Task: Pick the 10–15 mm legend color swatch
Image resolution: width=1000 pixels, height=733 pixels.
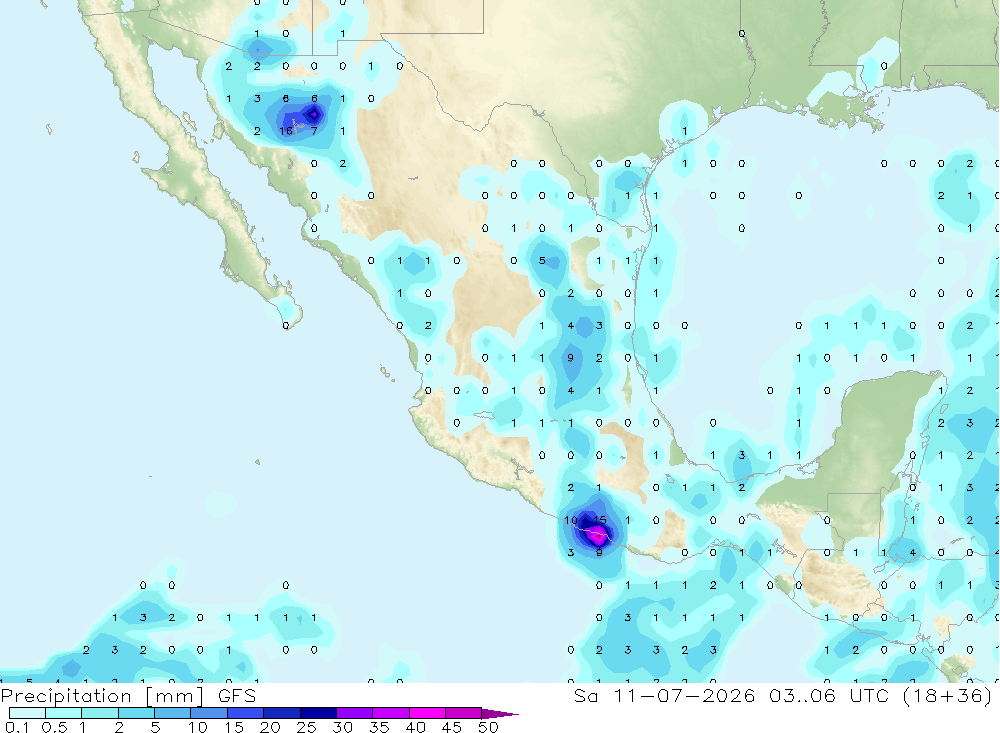Action: coord(209,713)
